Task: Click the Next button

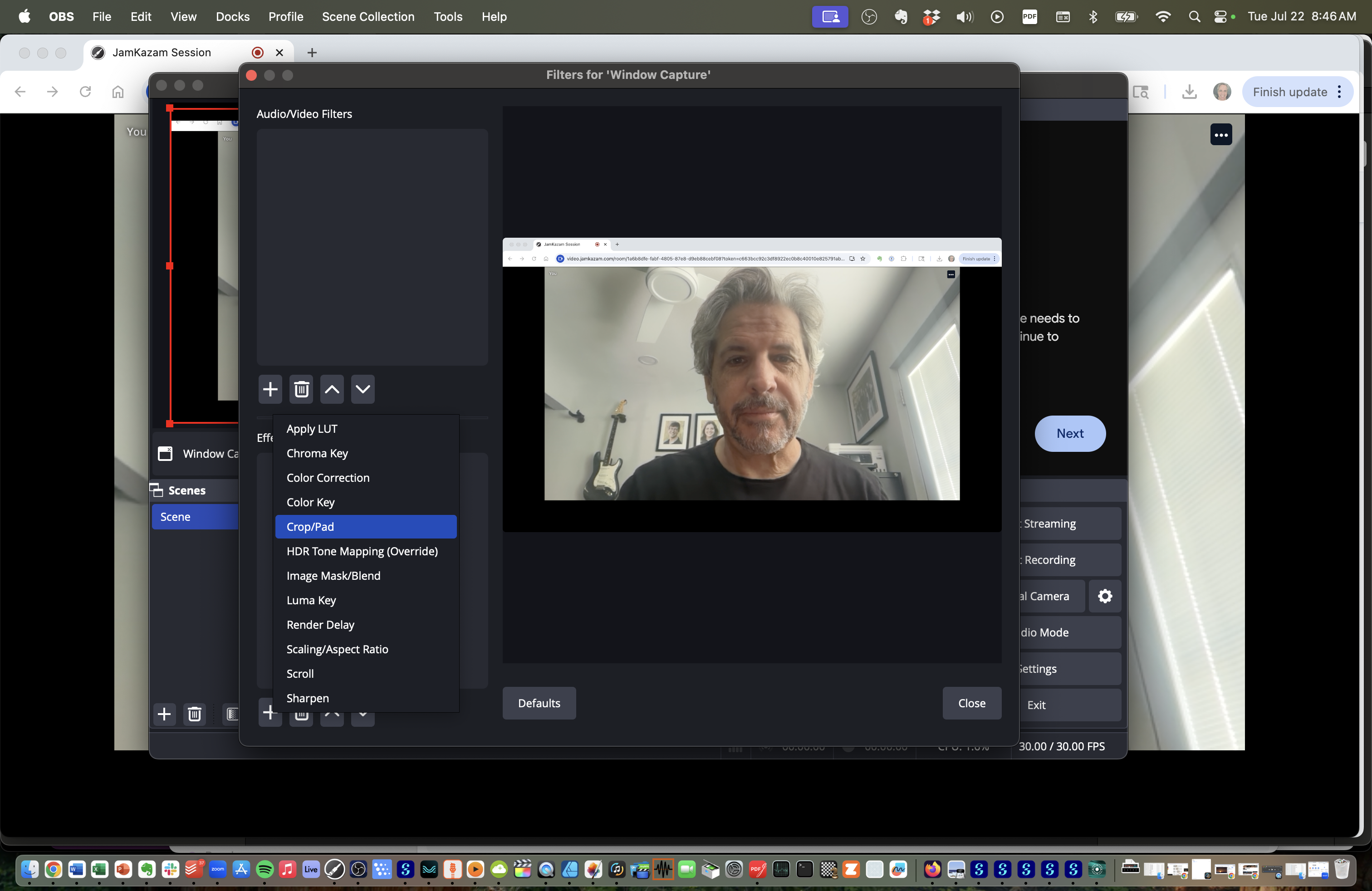Action: point(1069,433)
